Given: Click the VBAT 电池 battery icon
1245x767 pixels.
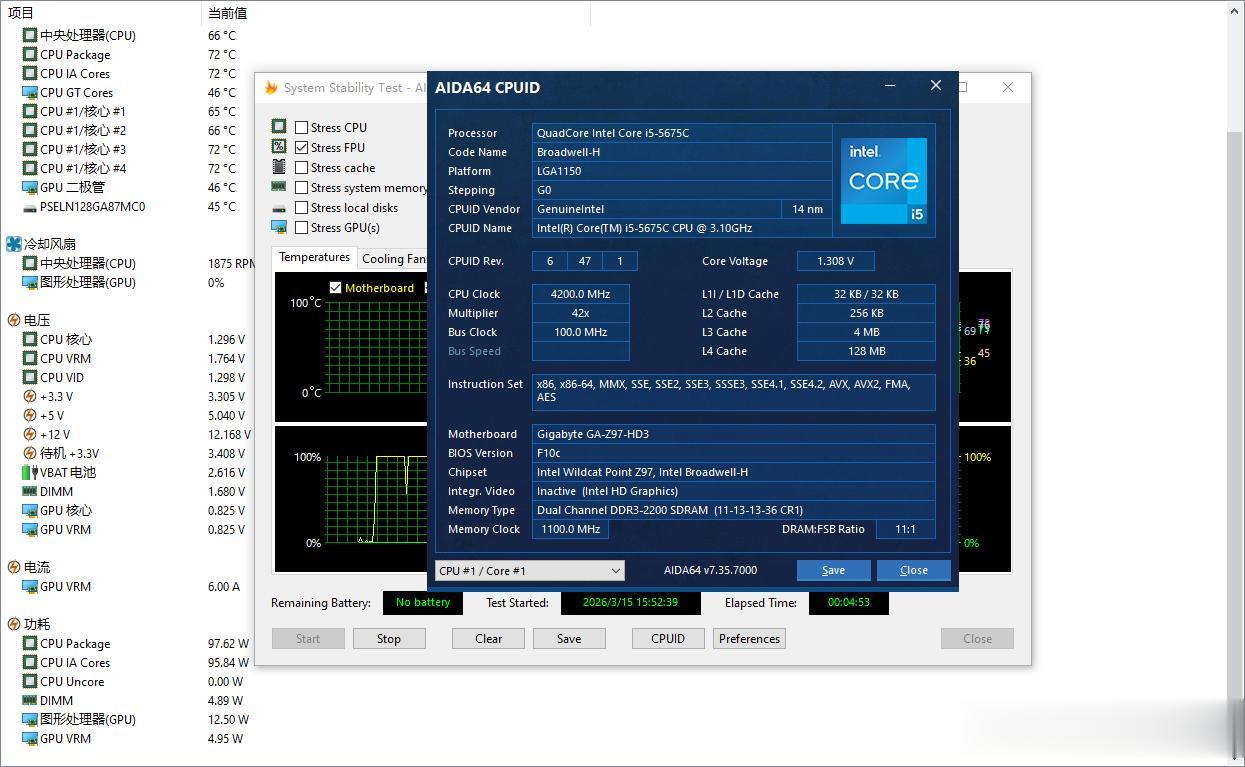Looking at the screenshot, I should [32, 472].
